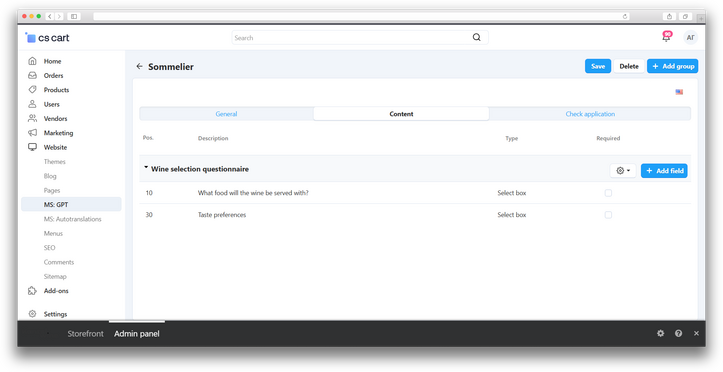The height and width of the screenshot is (372, 723).
Task: Click the Website monitor icon in the sidebar
Action: 32,147
